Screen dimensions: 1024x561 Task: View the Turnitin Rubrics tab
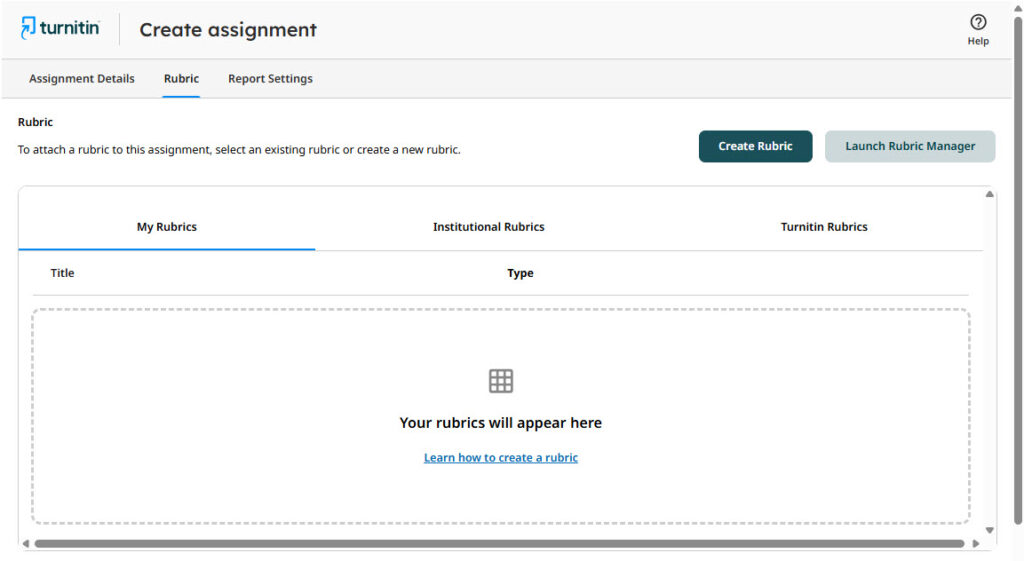click(824, 227)
